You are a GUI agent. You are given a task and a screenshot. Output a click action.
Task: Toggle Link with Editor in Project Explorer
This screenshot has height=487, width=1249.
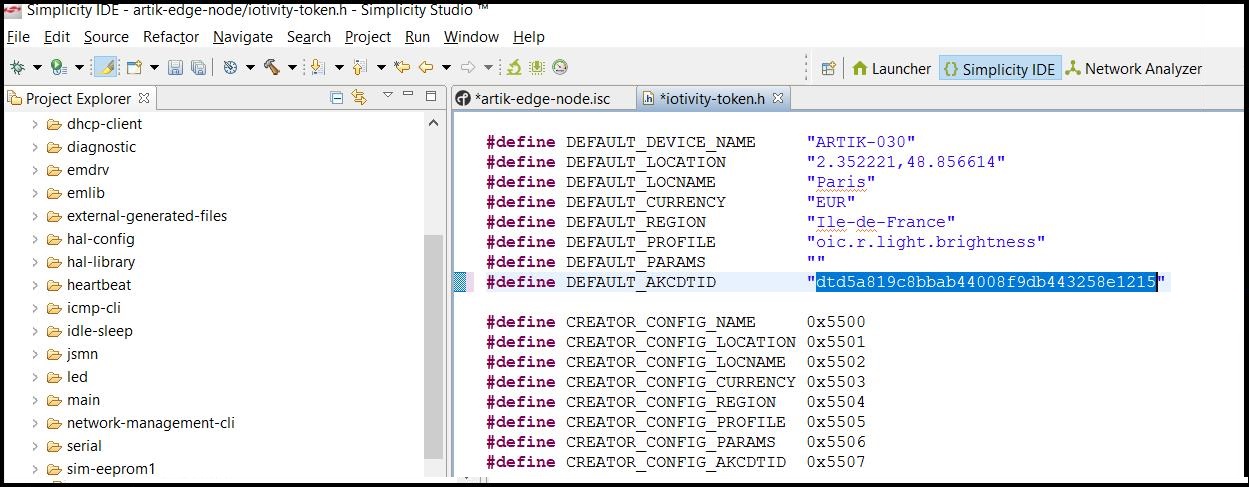pyautogui.click(x=359, y=97)
